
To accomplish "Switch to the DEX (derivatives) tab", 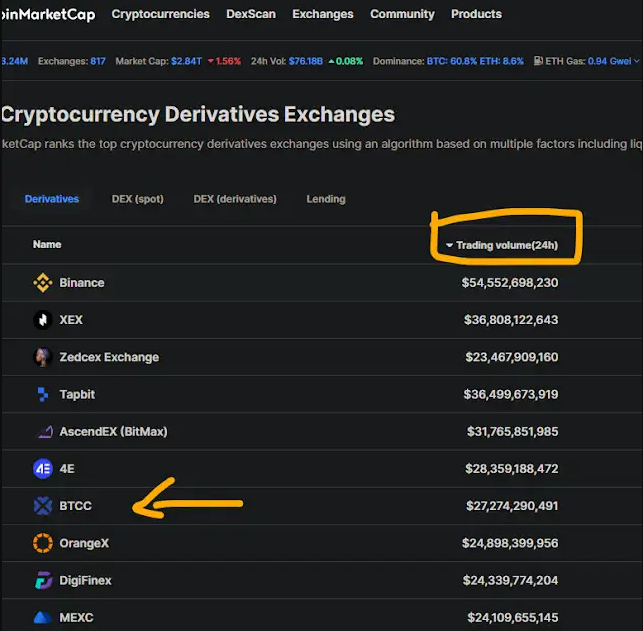I will tap(235, 199).
